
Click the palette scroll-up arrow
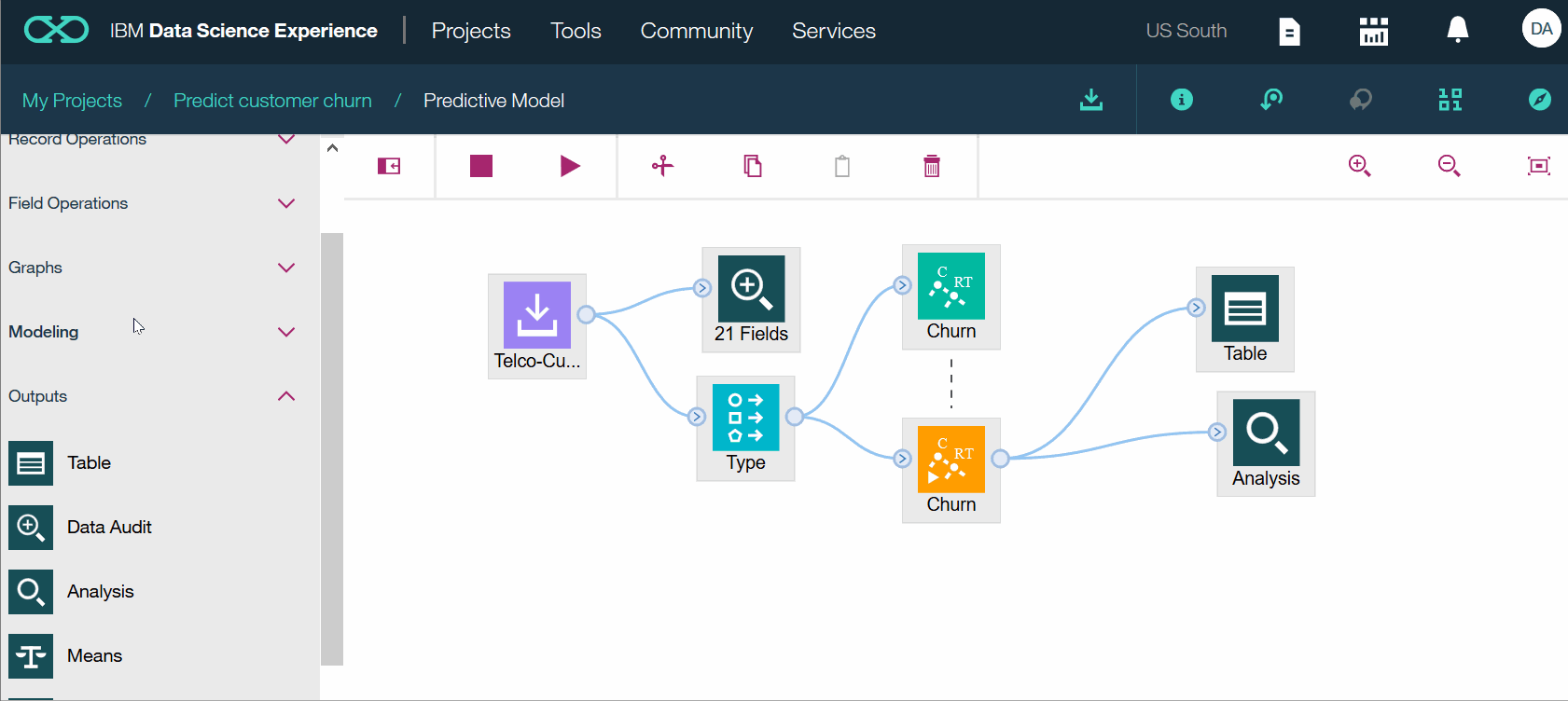332,147
